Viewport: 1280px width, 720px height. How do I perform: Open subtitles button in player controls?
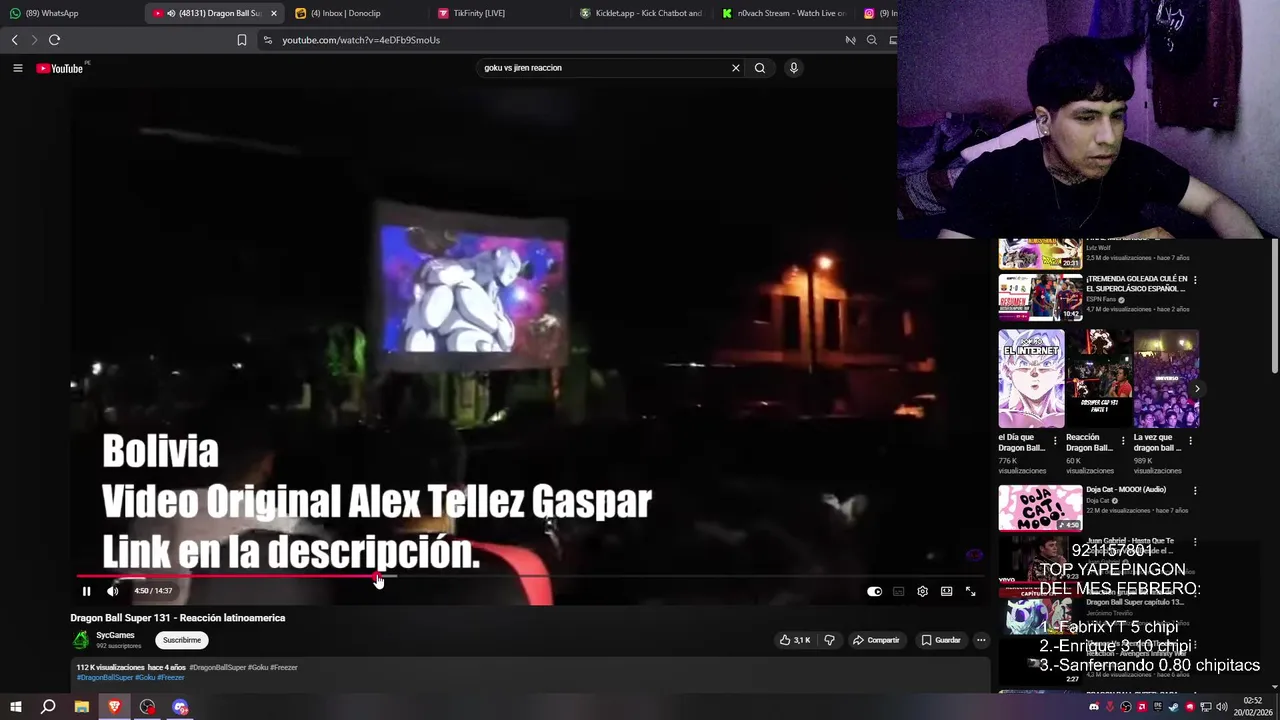898,591
